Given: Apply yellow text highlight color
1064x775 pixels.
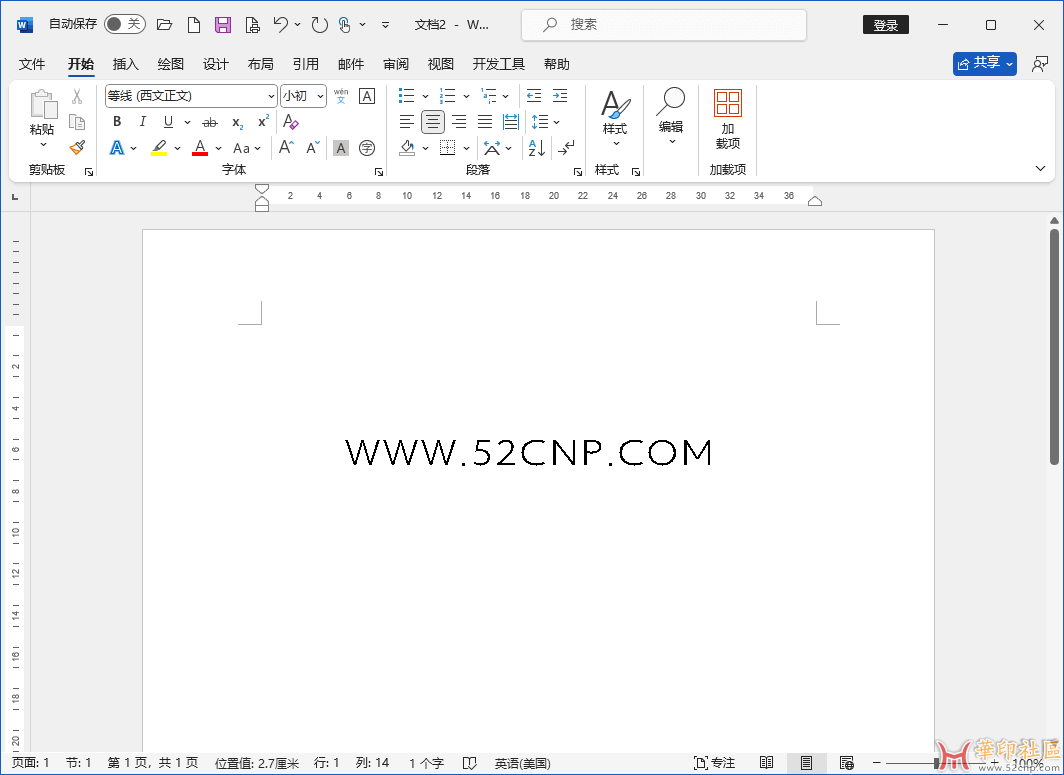Looking at the screenshot, I should point(159,148).
